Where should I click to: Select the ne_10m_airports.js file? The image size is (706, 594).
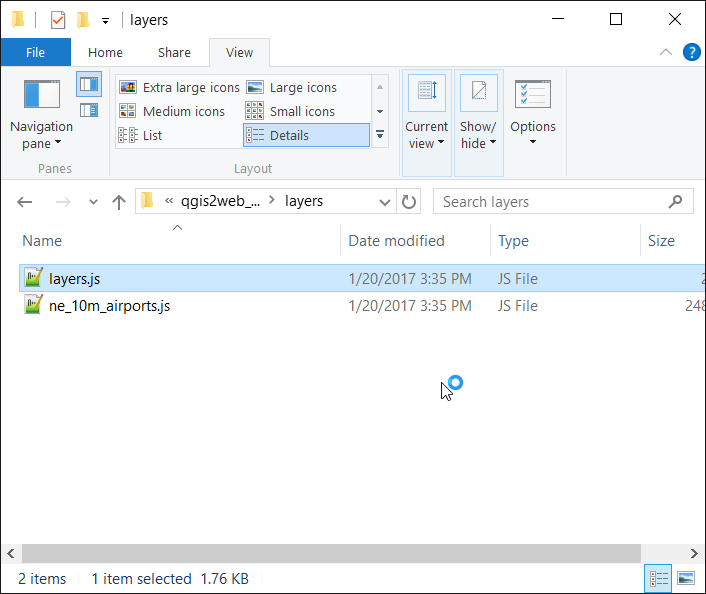coord(109,306)
